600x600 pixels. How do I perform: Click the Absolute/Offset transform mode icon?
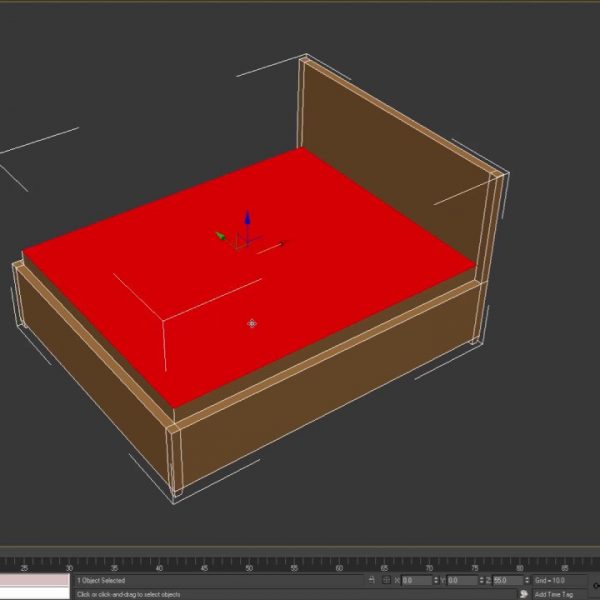coord(386,580)
